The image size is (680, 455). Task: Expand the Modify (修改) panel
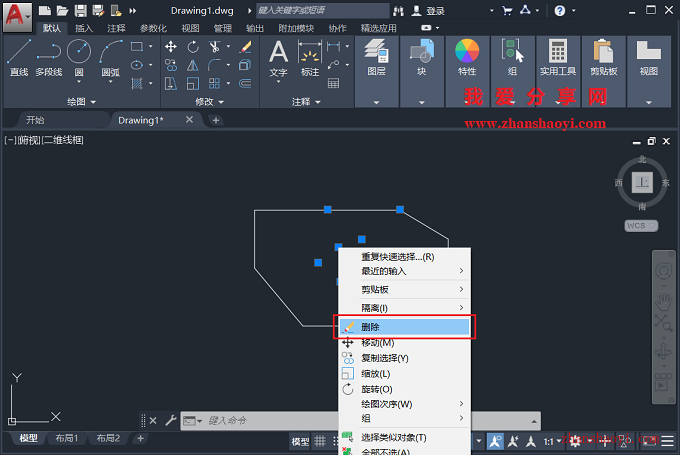[209, 102]
